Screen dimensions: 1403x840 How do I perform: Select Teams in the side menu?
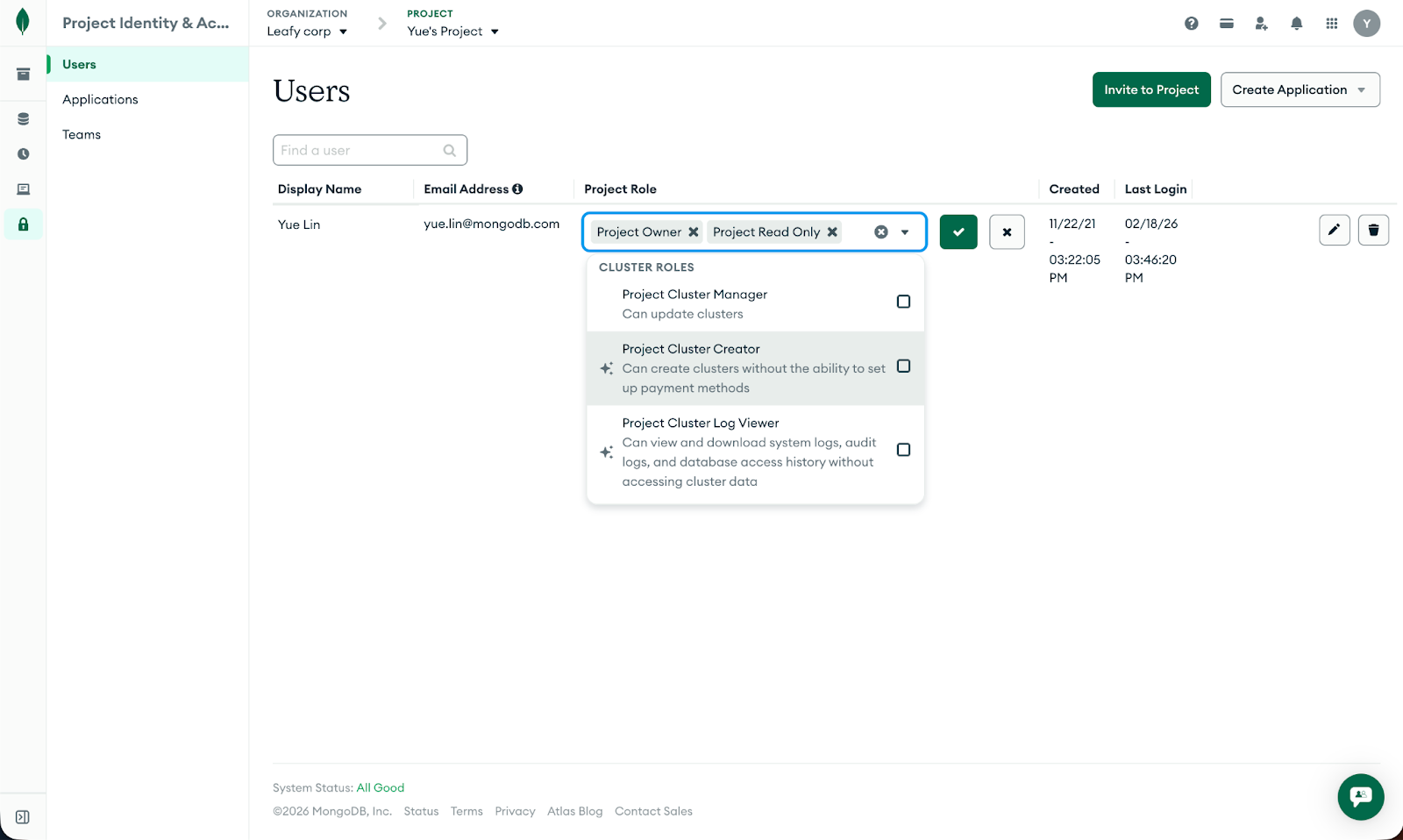(147, 134)
